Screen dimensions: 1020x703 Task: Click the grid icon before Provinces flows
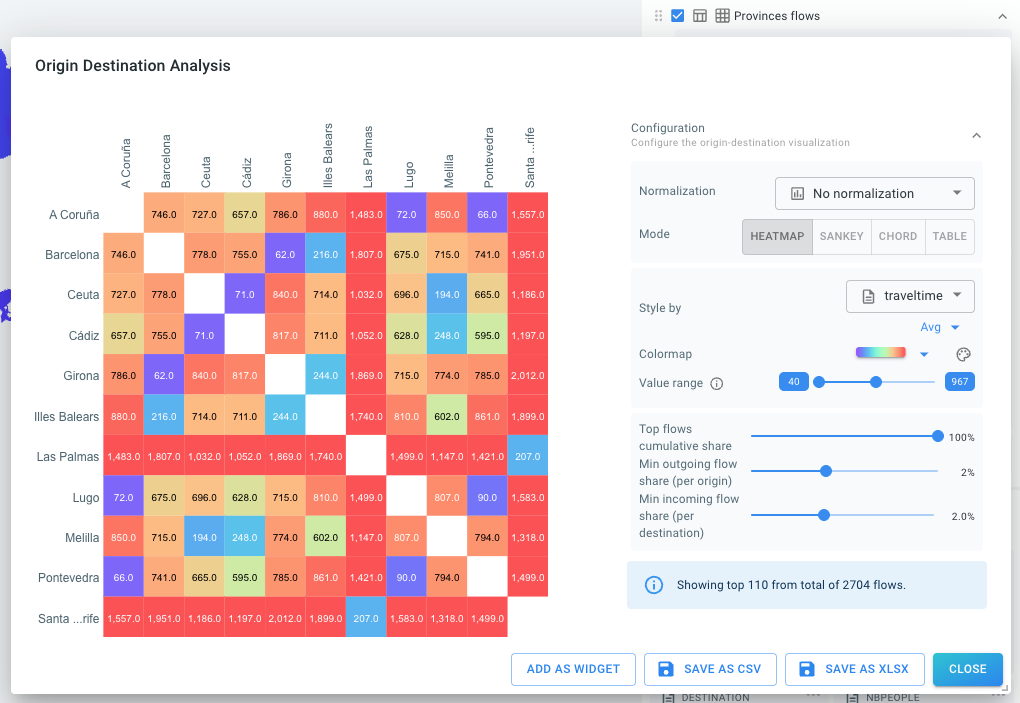click(722, 16)
